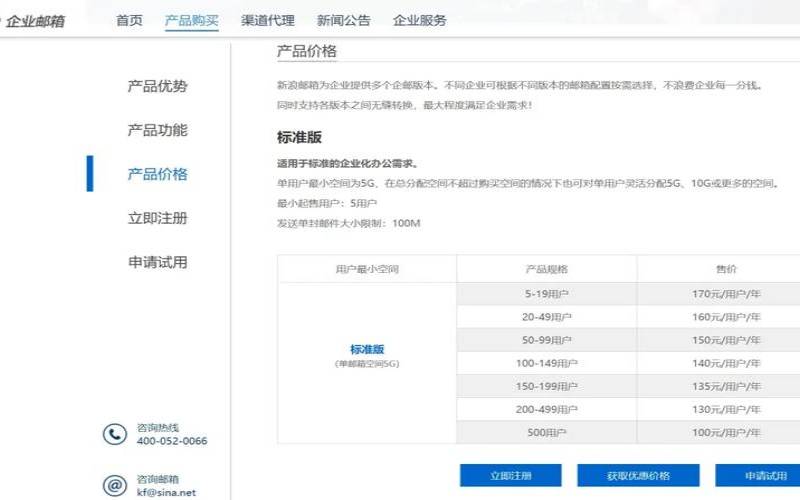Click the 150-199用户 table cell

(546, 386)
